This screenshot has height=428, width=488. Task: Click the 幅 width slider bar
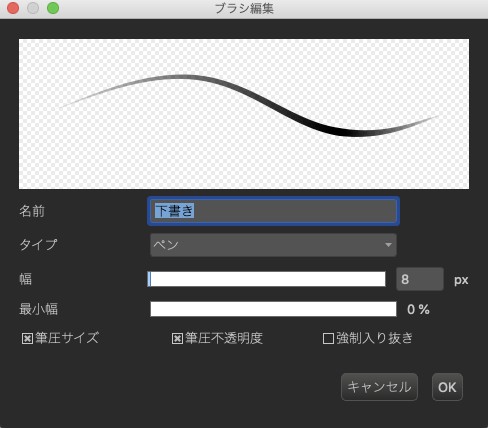[267, 279]
